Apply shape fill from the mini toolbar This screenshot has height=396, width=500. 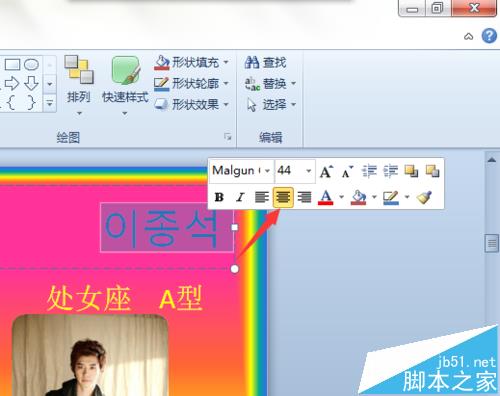coord(358,197)
